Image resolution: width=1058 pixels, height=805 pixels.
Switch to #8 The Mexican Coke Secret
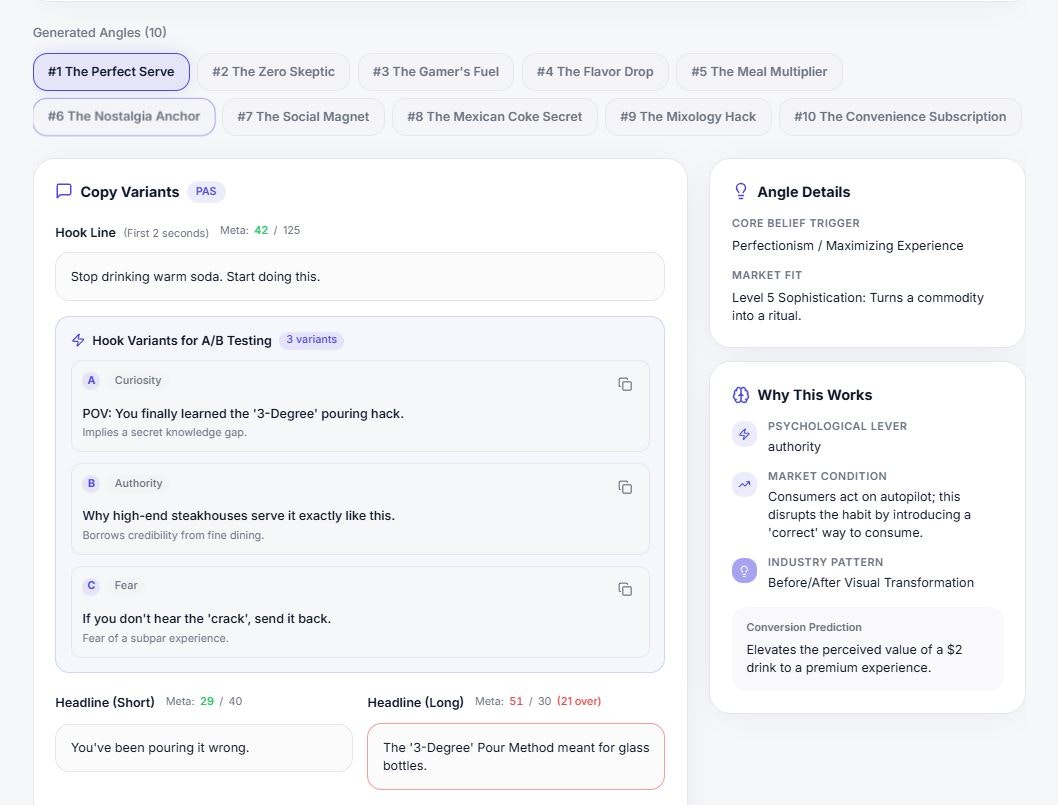pos(495,117)
